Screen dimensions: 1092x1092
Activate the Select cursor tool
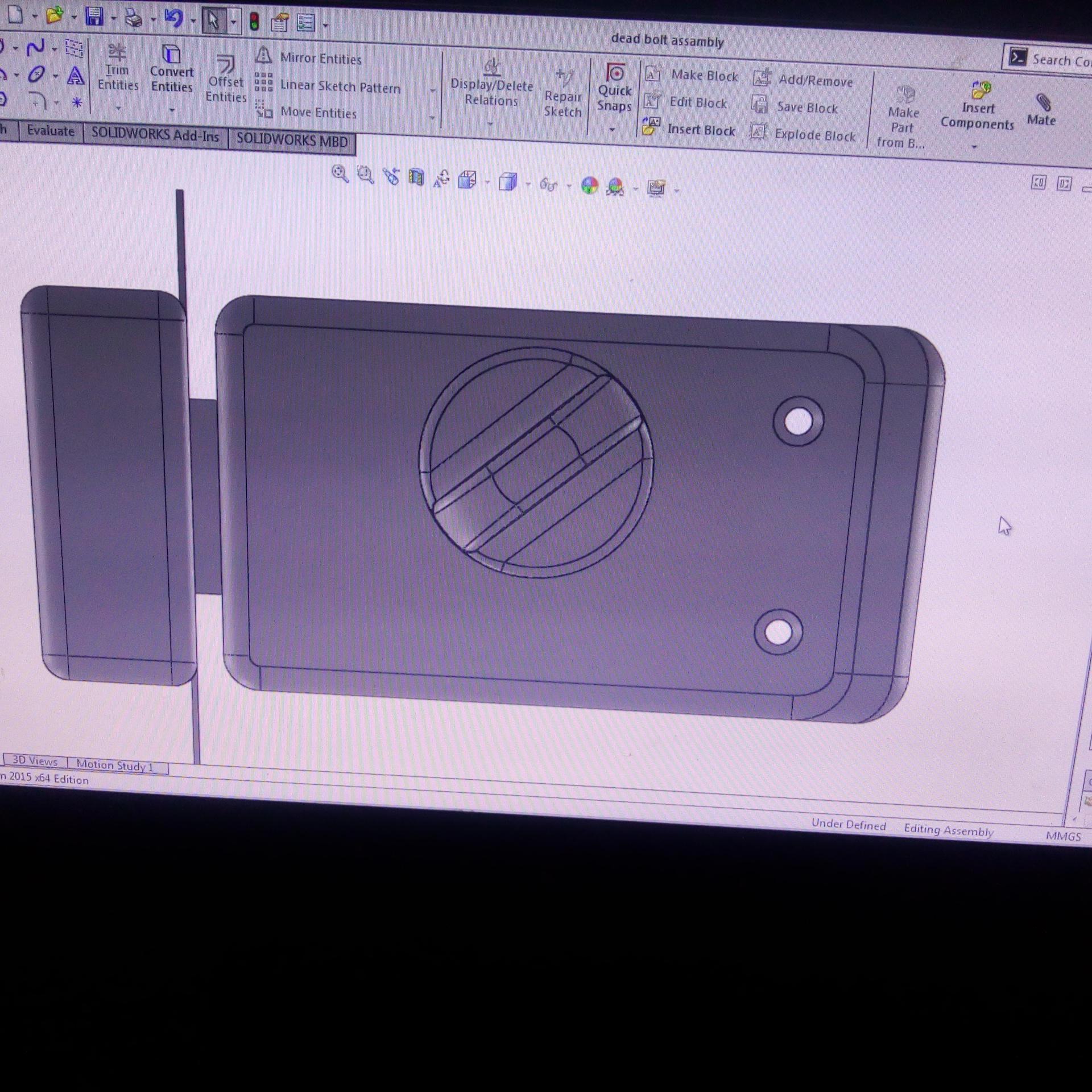point(213,21)
